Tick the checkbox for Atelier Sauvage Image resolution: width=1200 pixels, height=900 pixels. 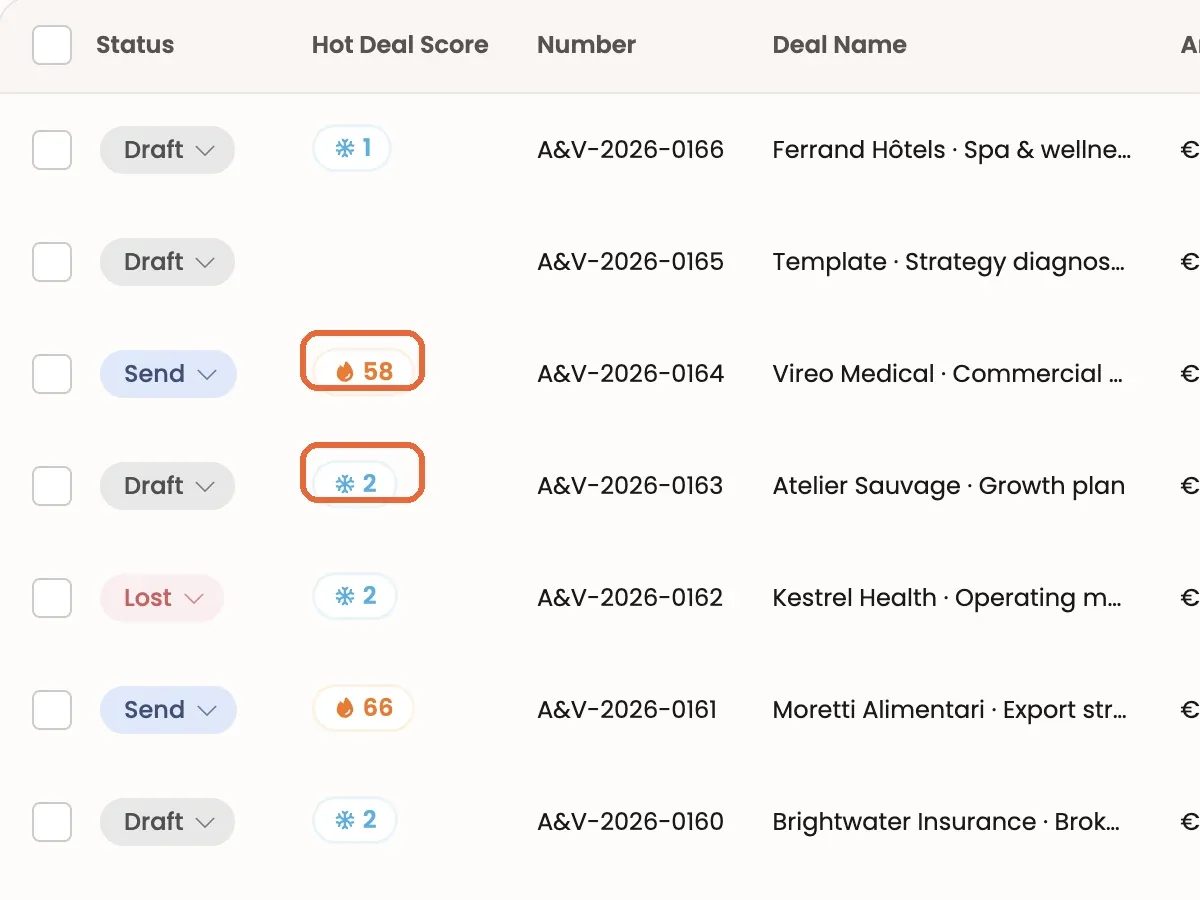point(52,486)
